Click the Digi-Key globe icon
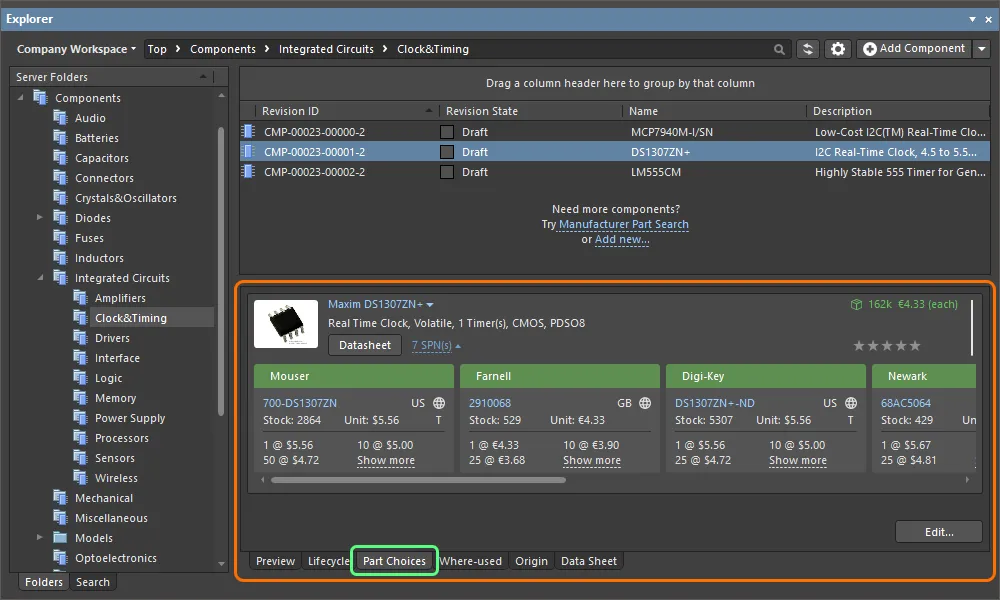 point(851,403)
